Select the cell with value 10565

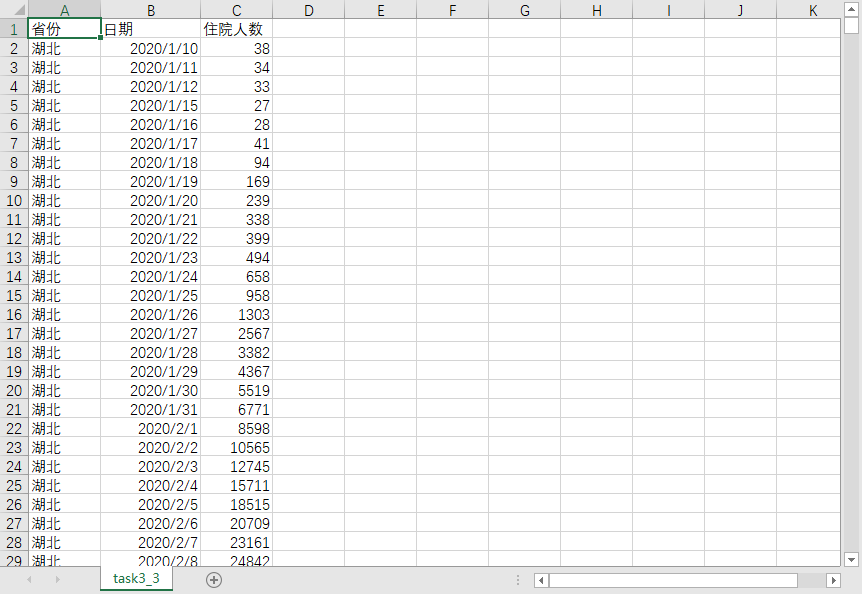[236, 447]
